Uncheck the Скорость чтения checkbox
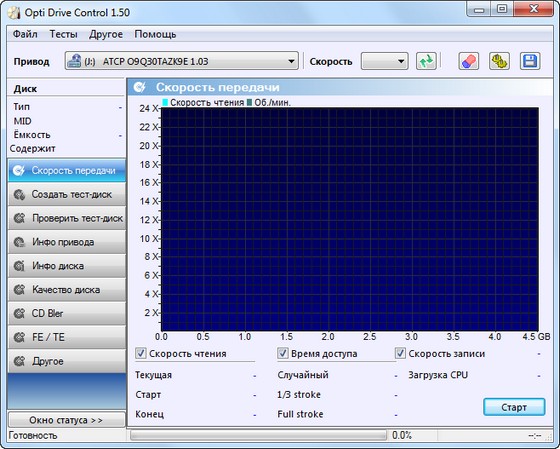The width and height of the screenshot is (560, 449). pos(141,354)
